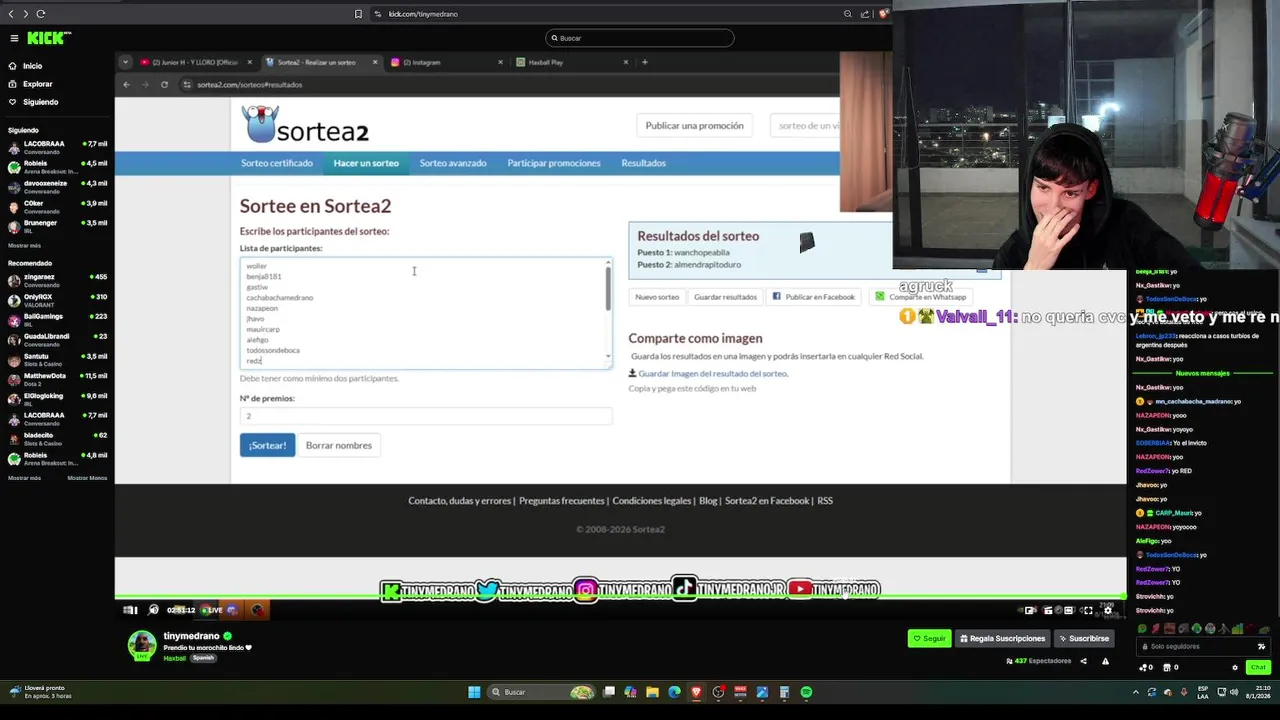Image resolution: width=1280 pixels, height=720 pixels.
Task: Share the tinymedrano stream
Action: 1083,661
